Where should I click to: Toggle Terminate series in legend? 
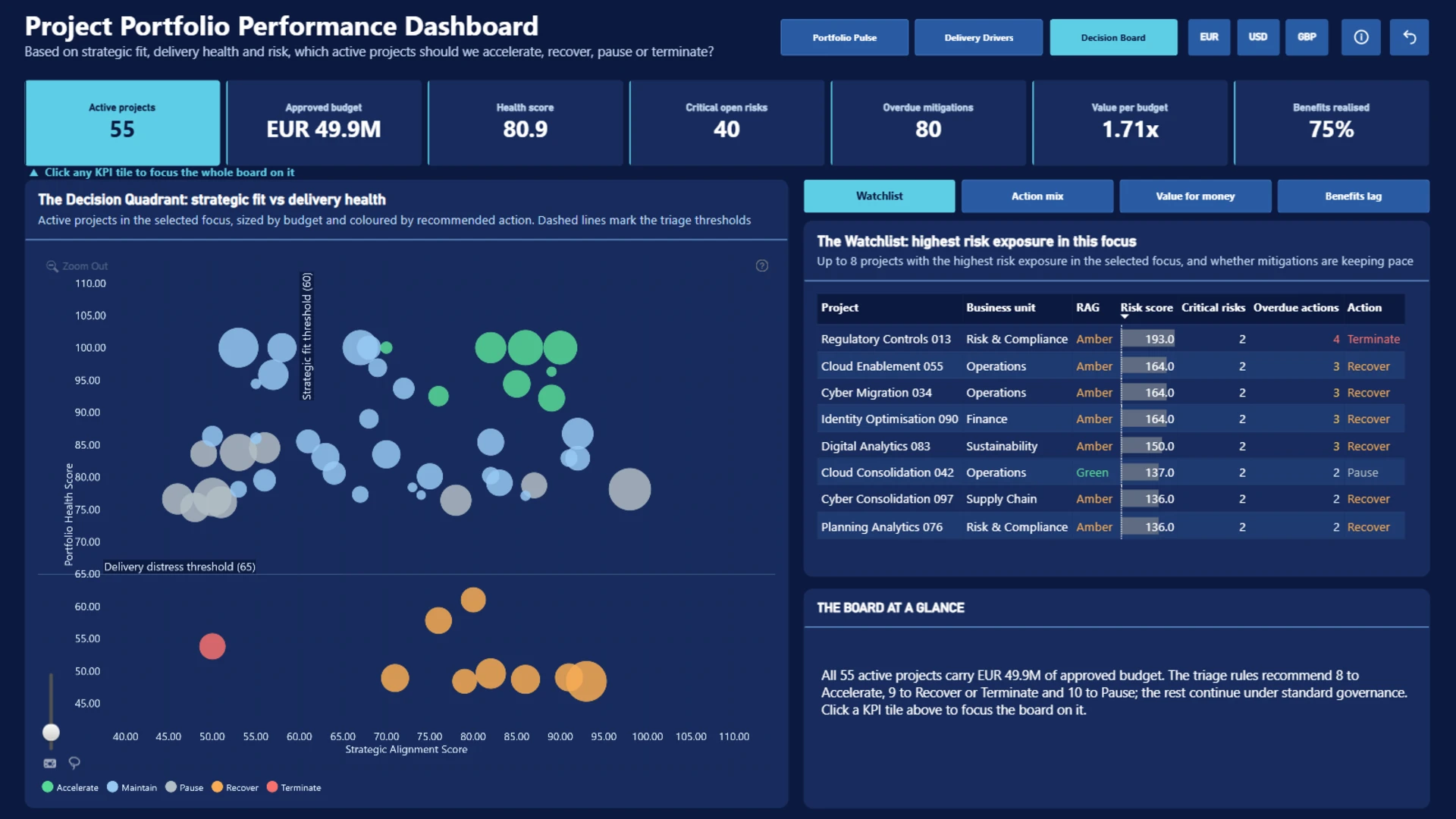pyautogui.click(x=294, y=787)
